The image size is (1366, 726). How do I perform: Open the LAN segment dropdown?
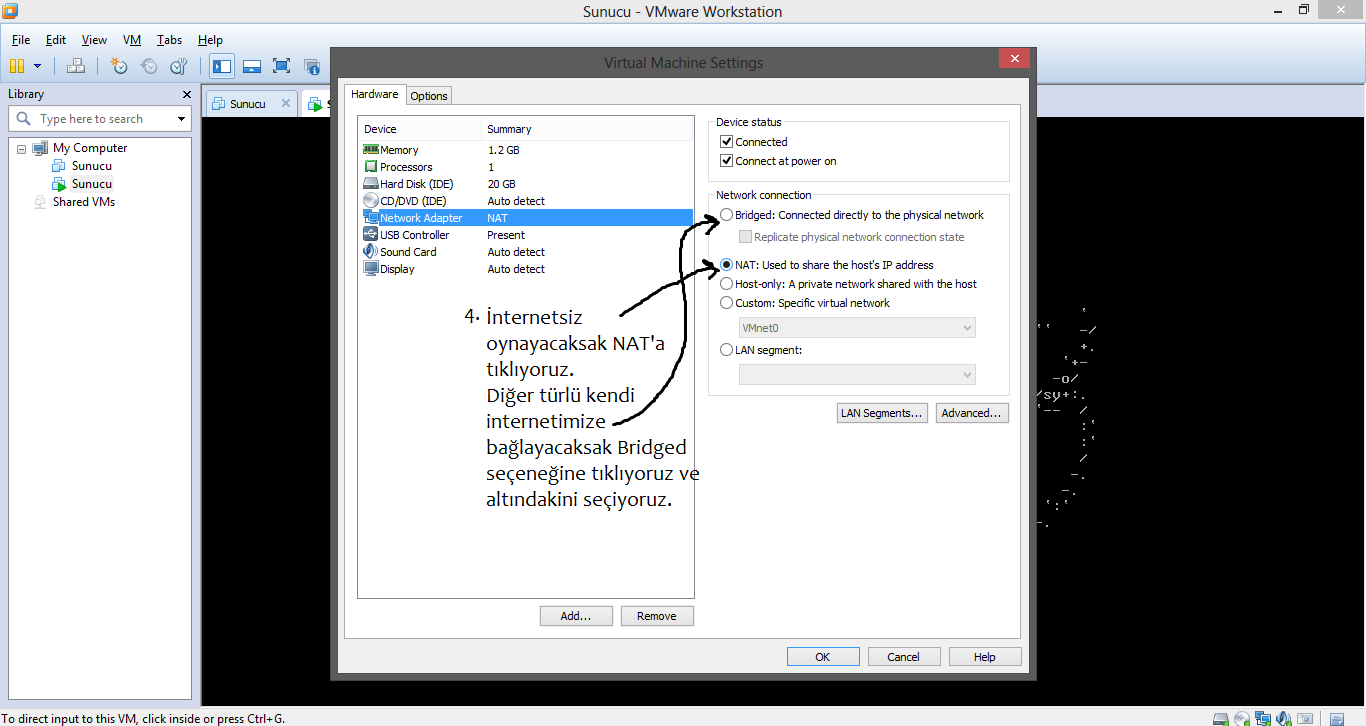857,374
